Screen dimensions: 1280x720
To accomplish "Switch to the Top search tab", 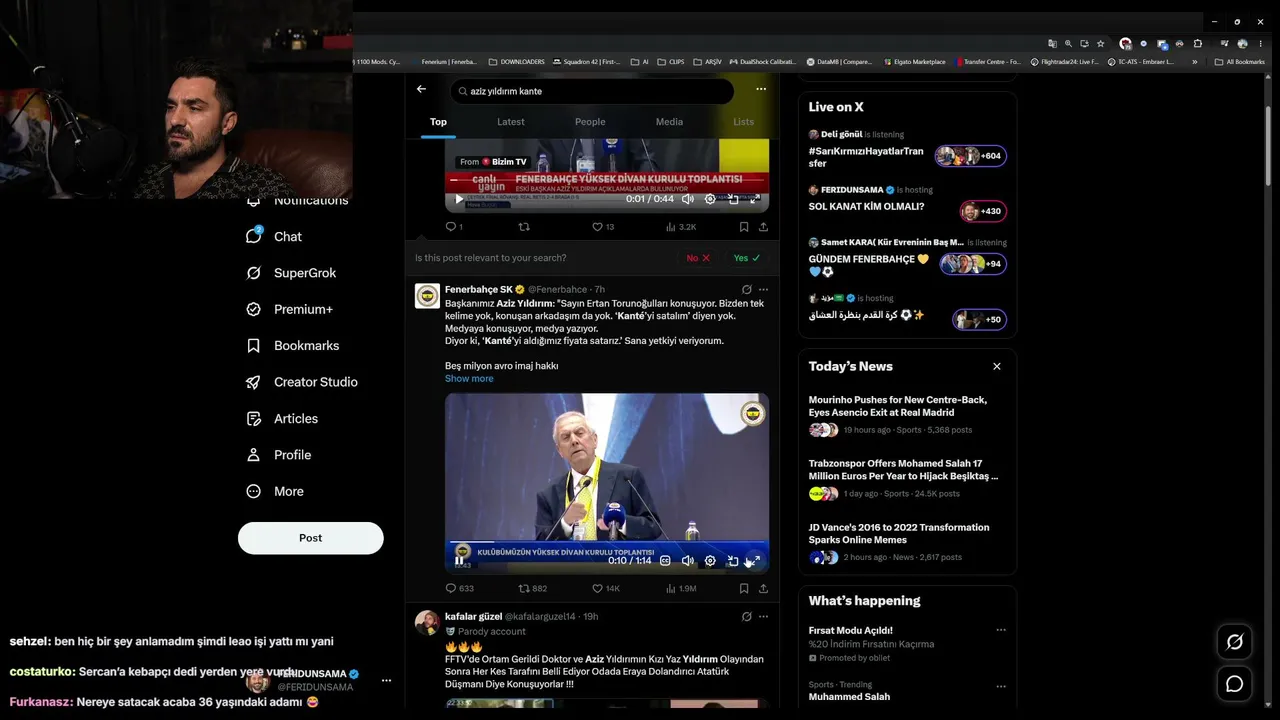I will pos(438,122).
